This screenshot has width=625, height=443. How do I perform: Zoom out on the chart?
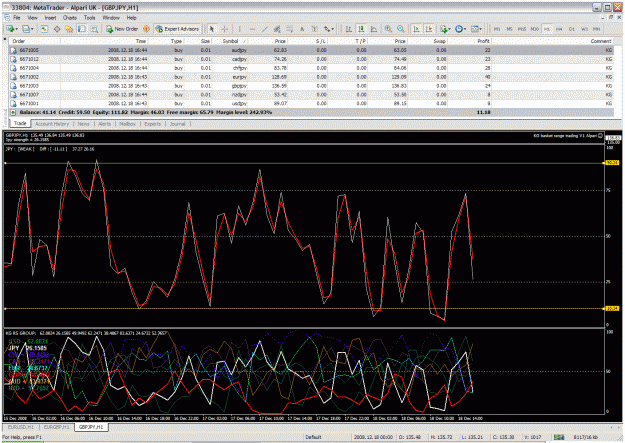[401, 29]
